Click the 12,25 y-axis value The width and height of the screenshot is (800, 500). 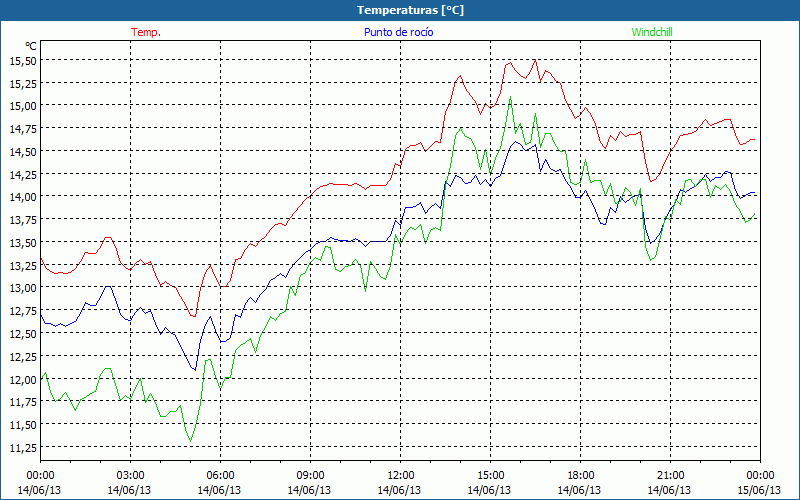23,356
